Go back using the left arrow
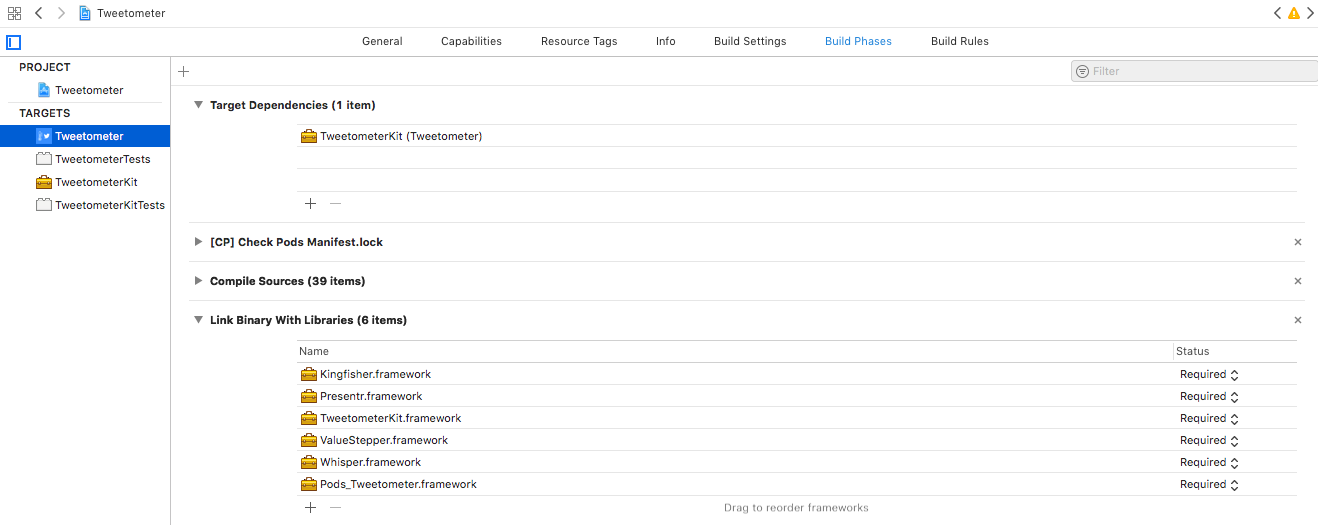Image resolution: width=1318 pixels, height=525 pixels. coord(38,13)
